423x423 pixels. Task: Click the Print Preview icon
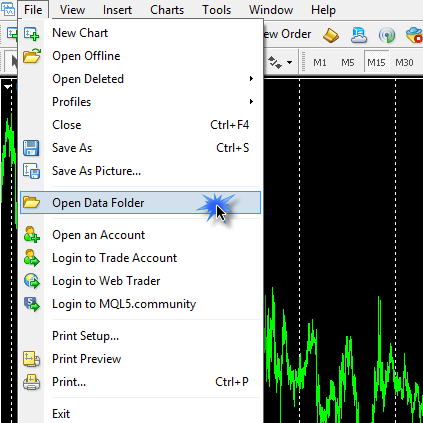pyautogui.click(x=32, y=359)
